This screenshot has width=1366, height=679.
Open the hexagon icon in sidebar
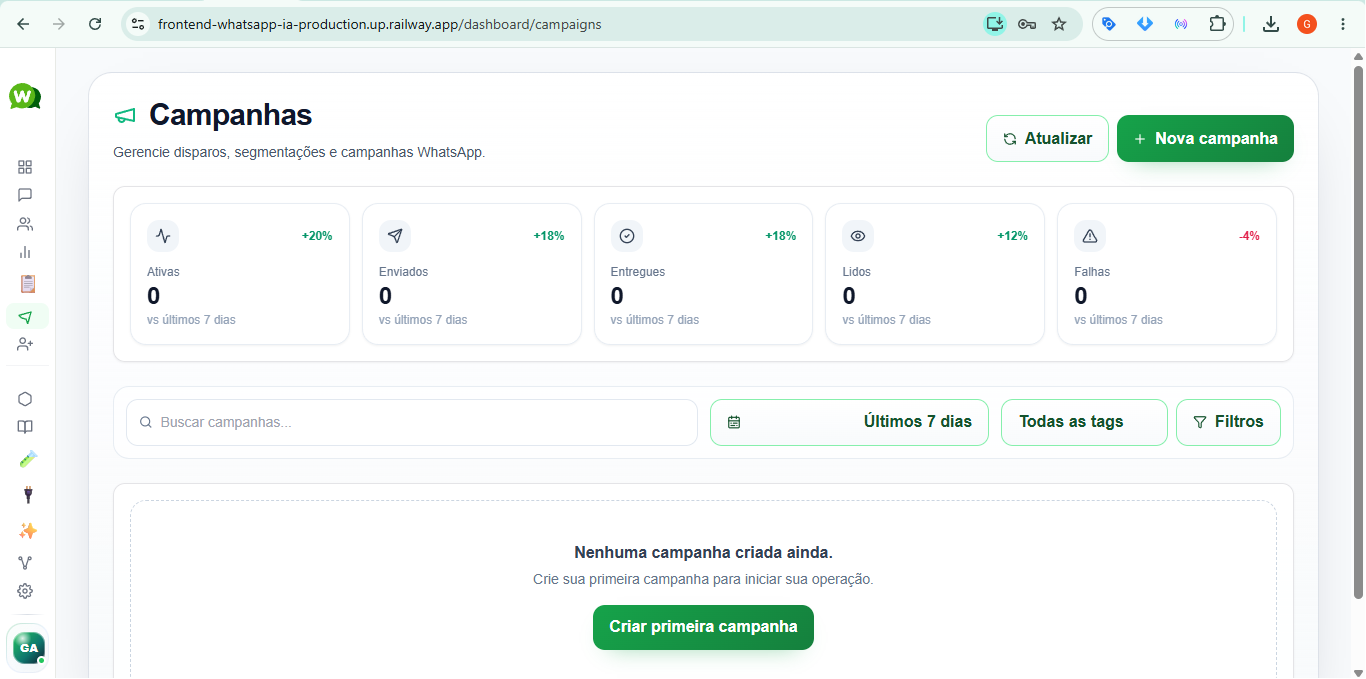pos(25,399)
